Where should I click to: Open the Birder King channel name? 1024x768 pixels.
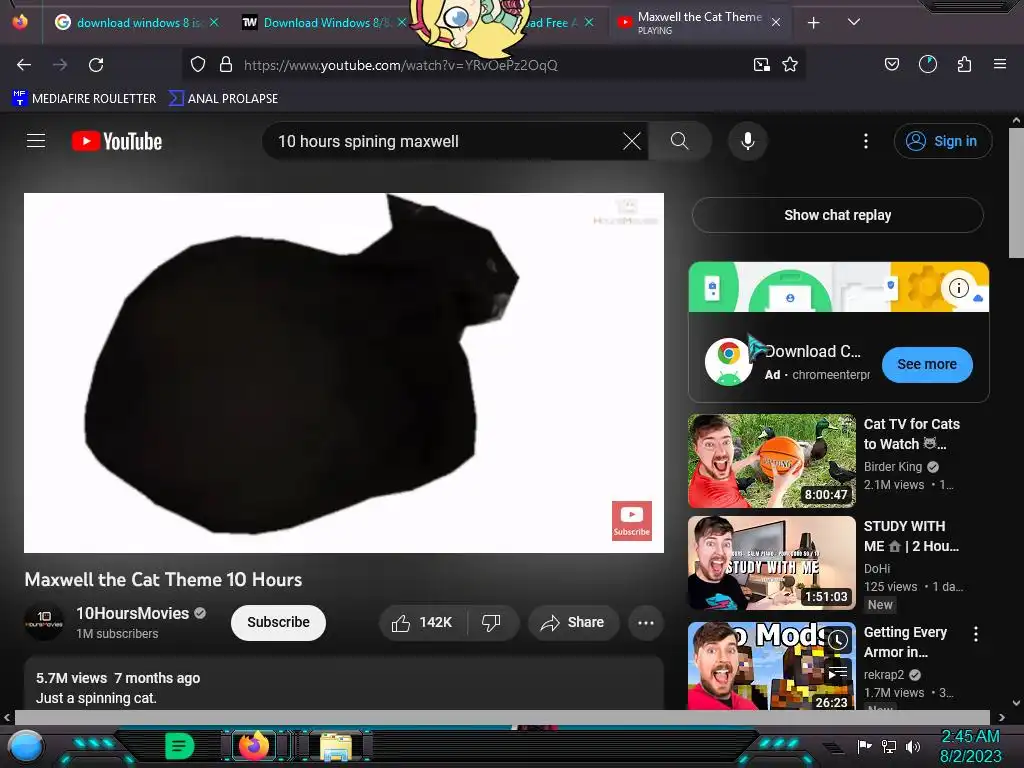[893, 467]
